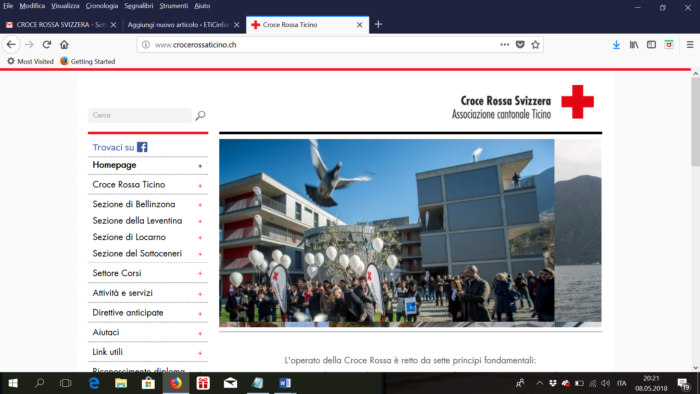Open the Visualizza menu
Viewport: 700px width, 394px height.
coord(65,6)
